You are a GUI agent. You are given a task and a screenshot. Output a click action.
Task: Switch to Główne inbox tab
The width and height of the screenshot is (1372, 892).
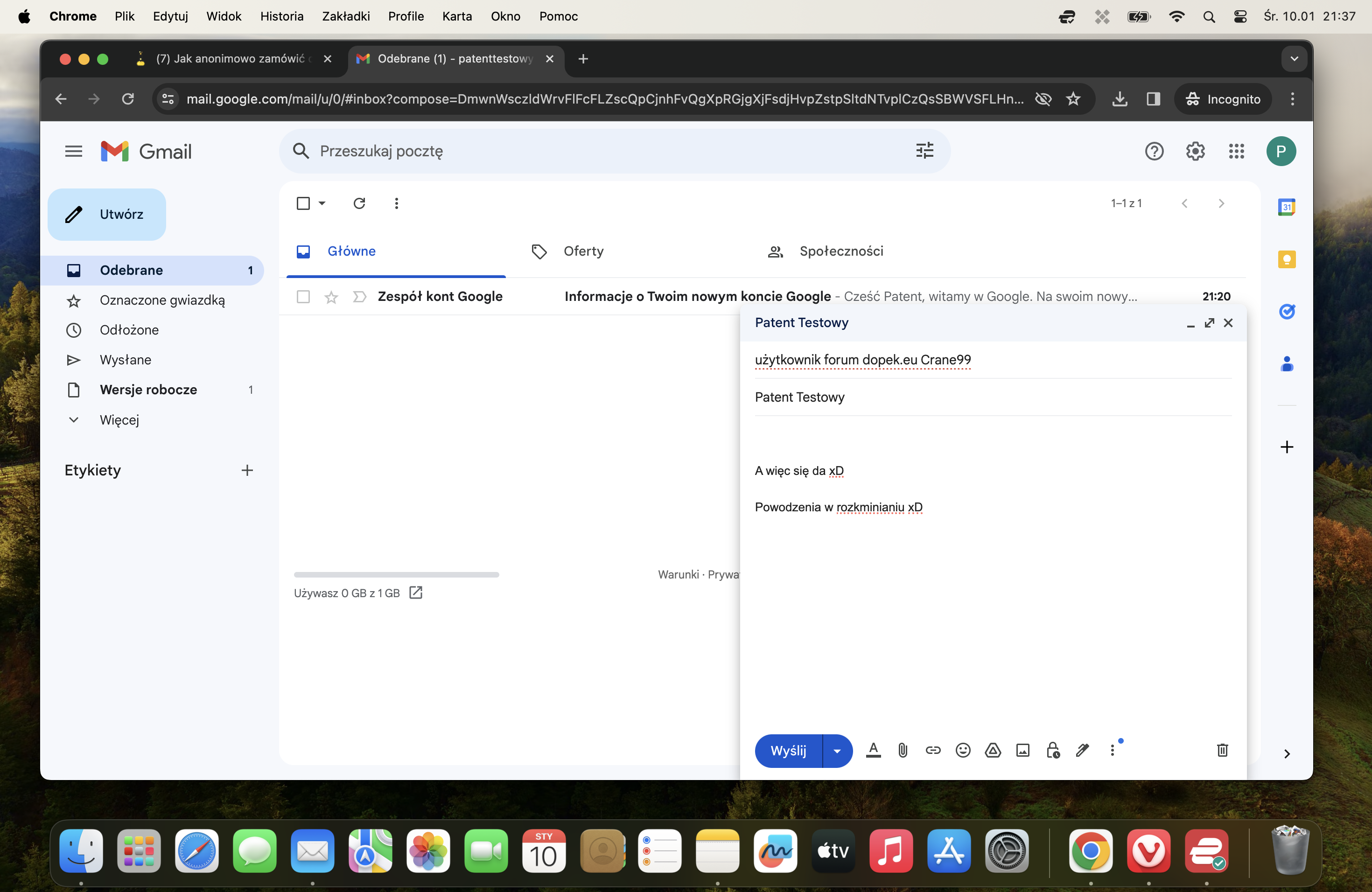pos(396,251)
